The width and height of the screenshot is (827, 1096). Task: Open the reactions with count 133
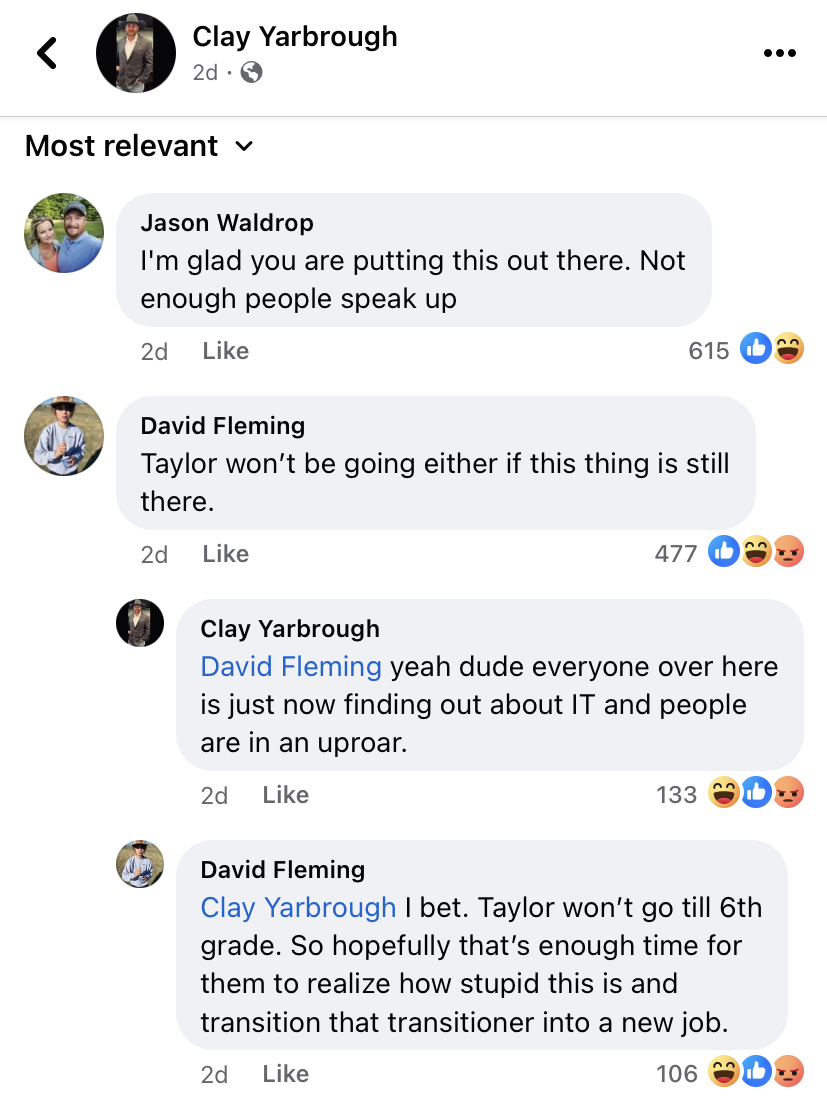[730, 793]
